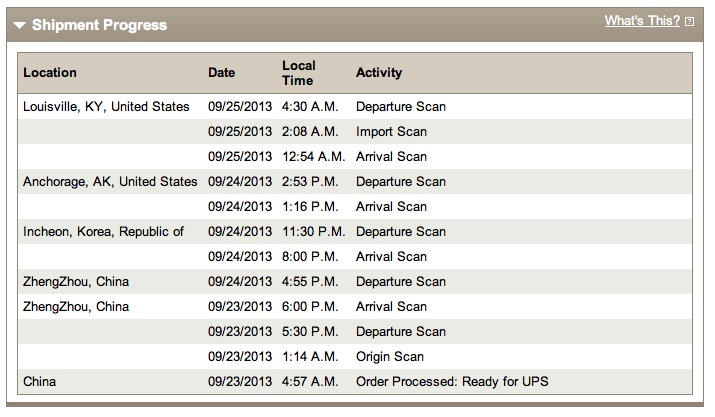Screen dimensions: 715x417
Task: Collapse the Shipment Progress section triangle
Action: 20,26
